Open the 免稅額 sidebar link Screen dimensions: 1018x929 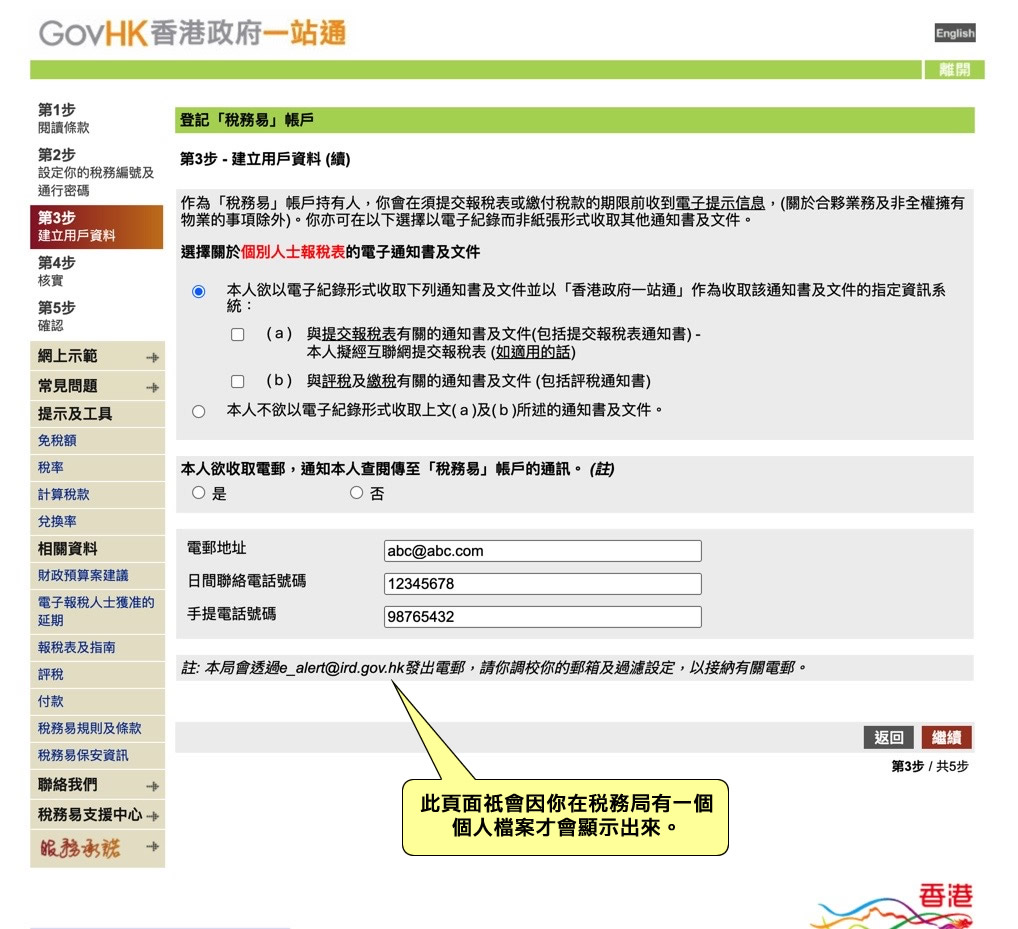click(57, 441)
